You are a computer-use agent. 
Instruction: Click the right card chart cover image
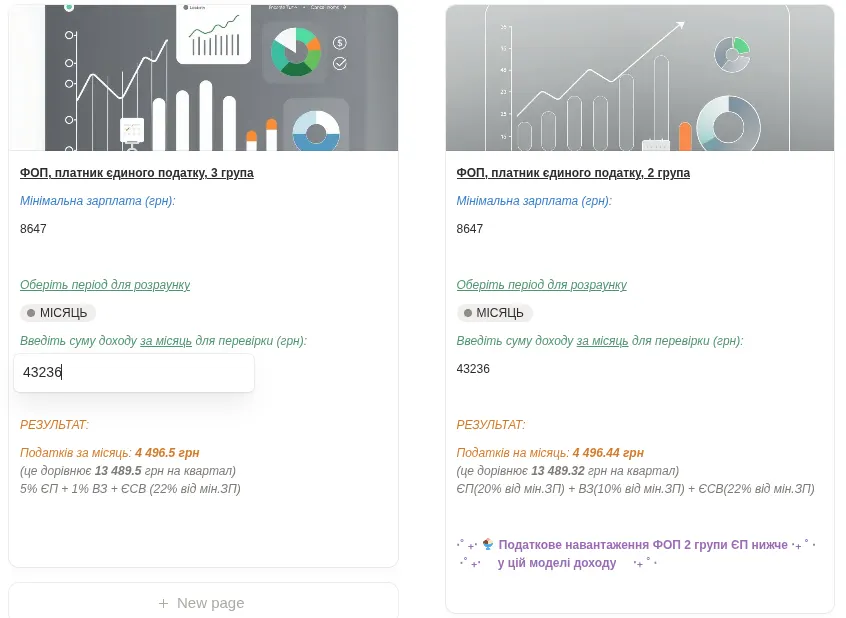[x=639, y=78]
